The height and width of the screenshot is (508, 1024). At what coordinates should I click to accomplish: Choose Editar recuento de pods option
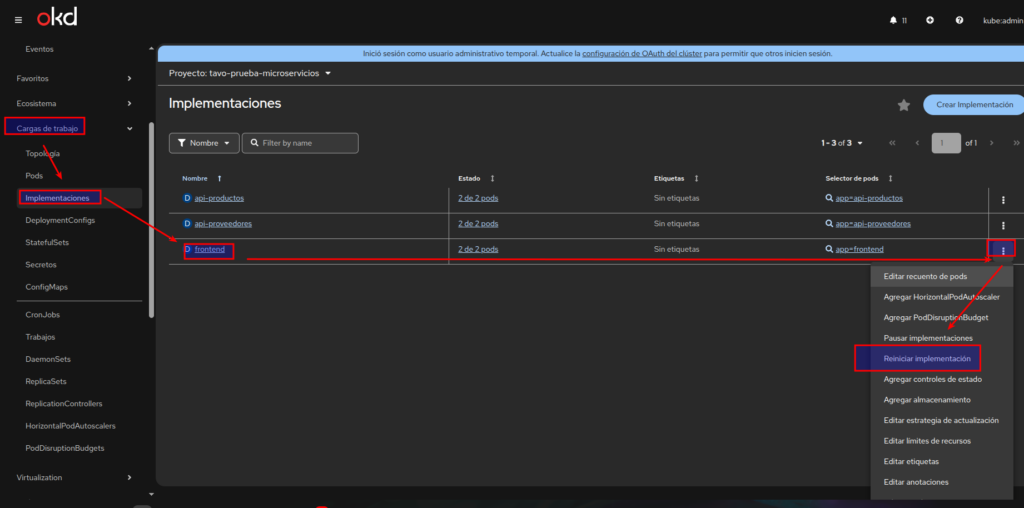tap(925, 276)
